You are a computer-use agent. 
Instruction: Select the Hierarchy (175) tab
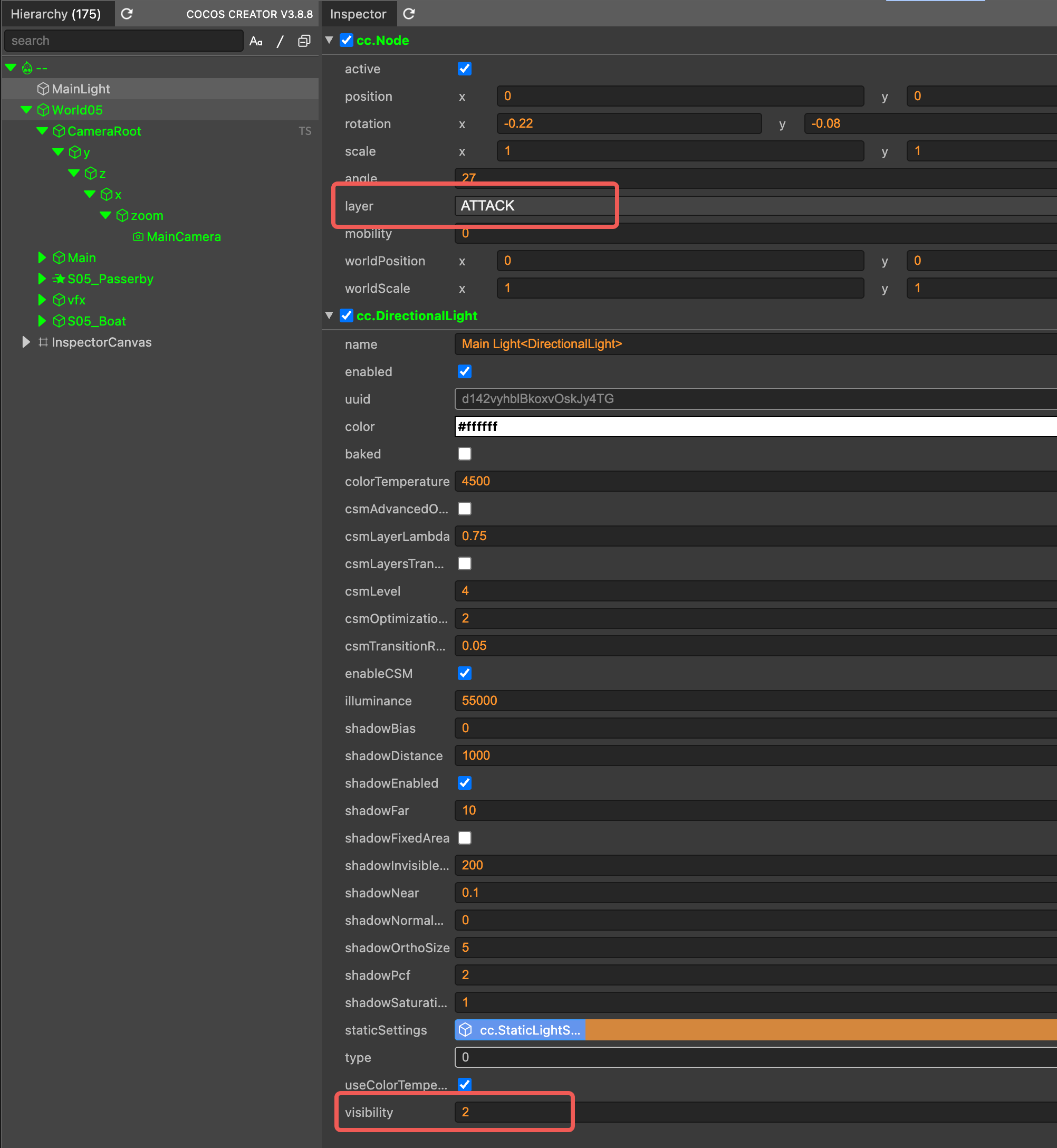(55, 14)
